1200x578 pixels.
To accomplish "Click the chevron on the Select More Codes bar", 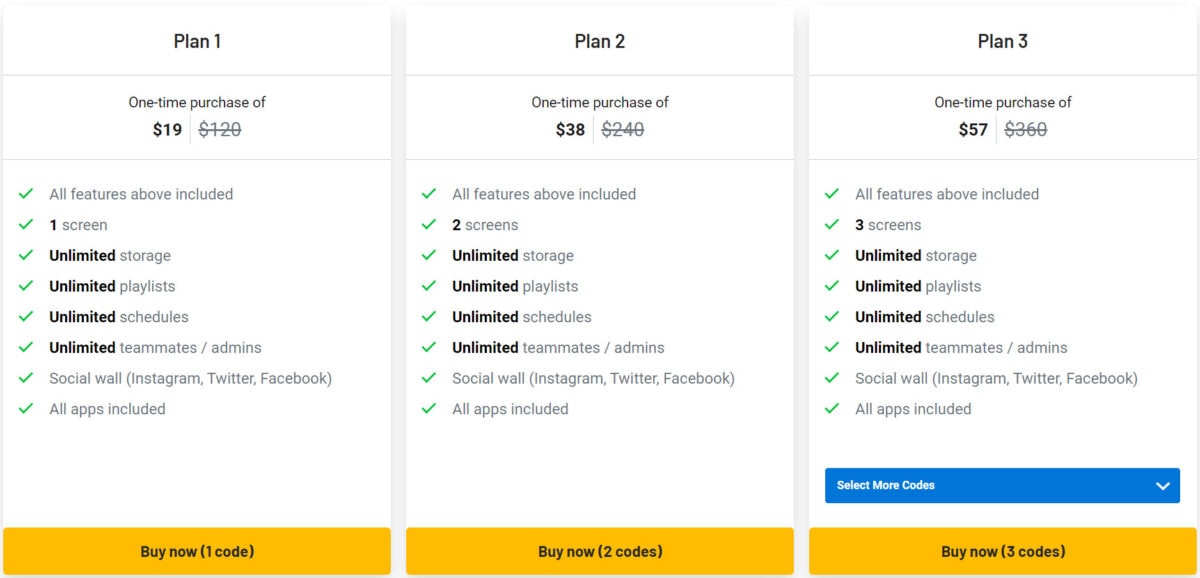I will (1162, 485).
